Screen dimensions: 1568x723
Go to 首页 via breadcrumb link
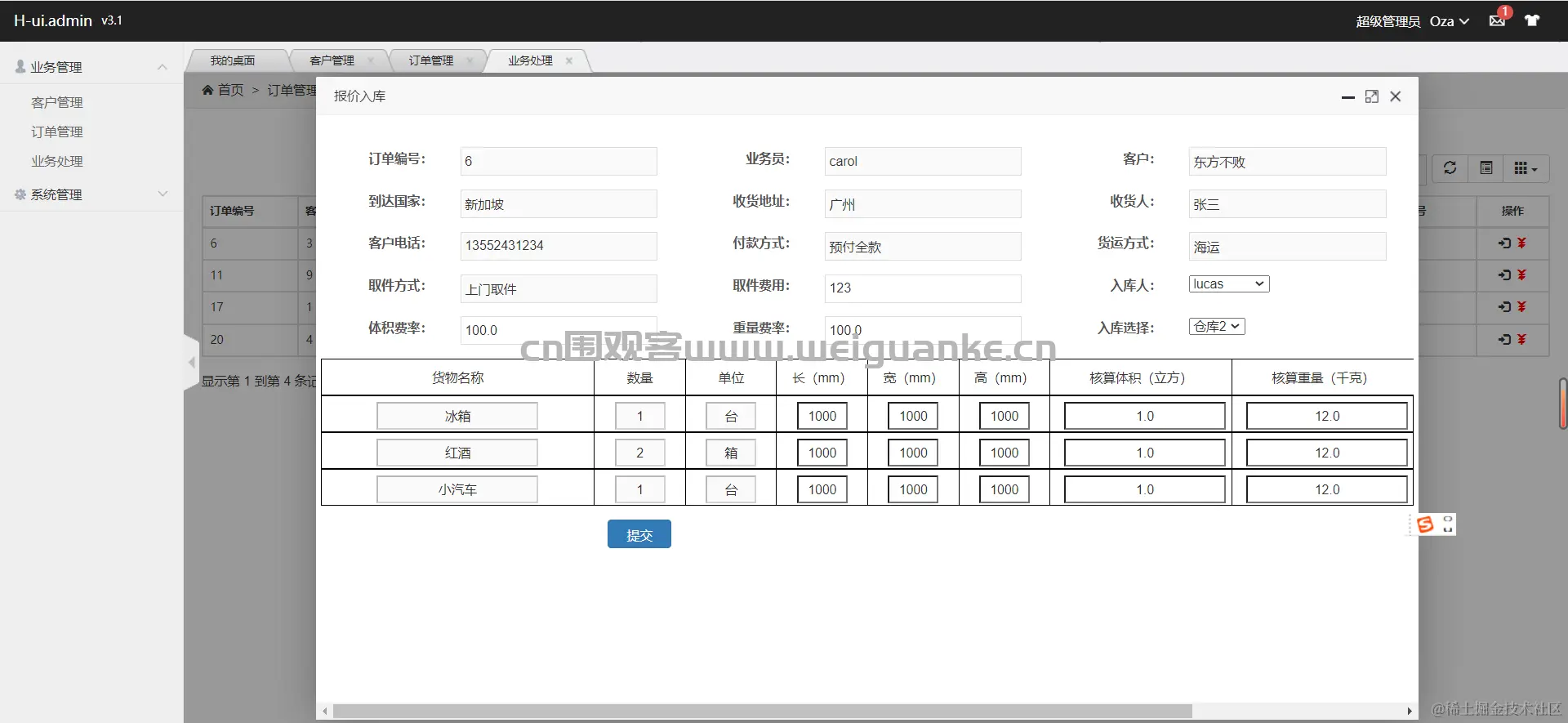(231, 90)
